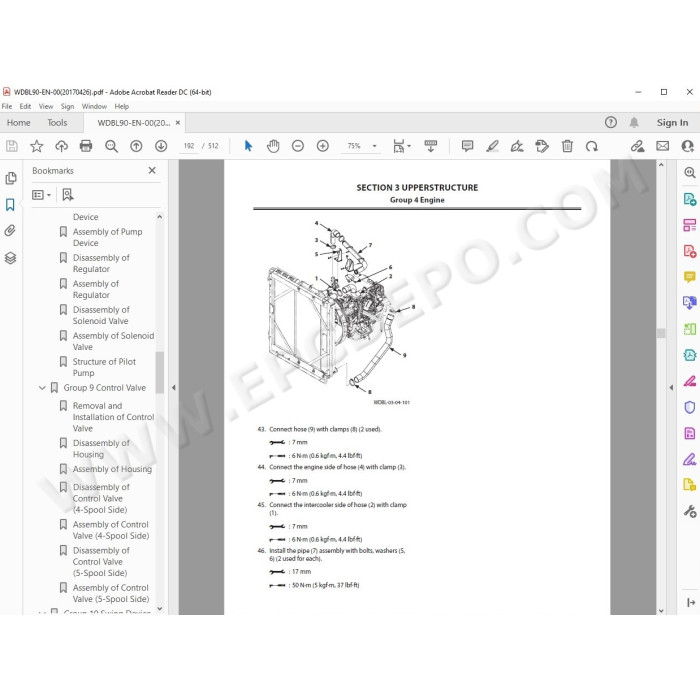Click document scrollbar down arrow
The width and height of the screenshot is (700, 700).
(661, 610)
